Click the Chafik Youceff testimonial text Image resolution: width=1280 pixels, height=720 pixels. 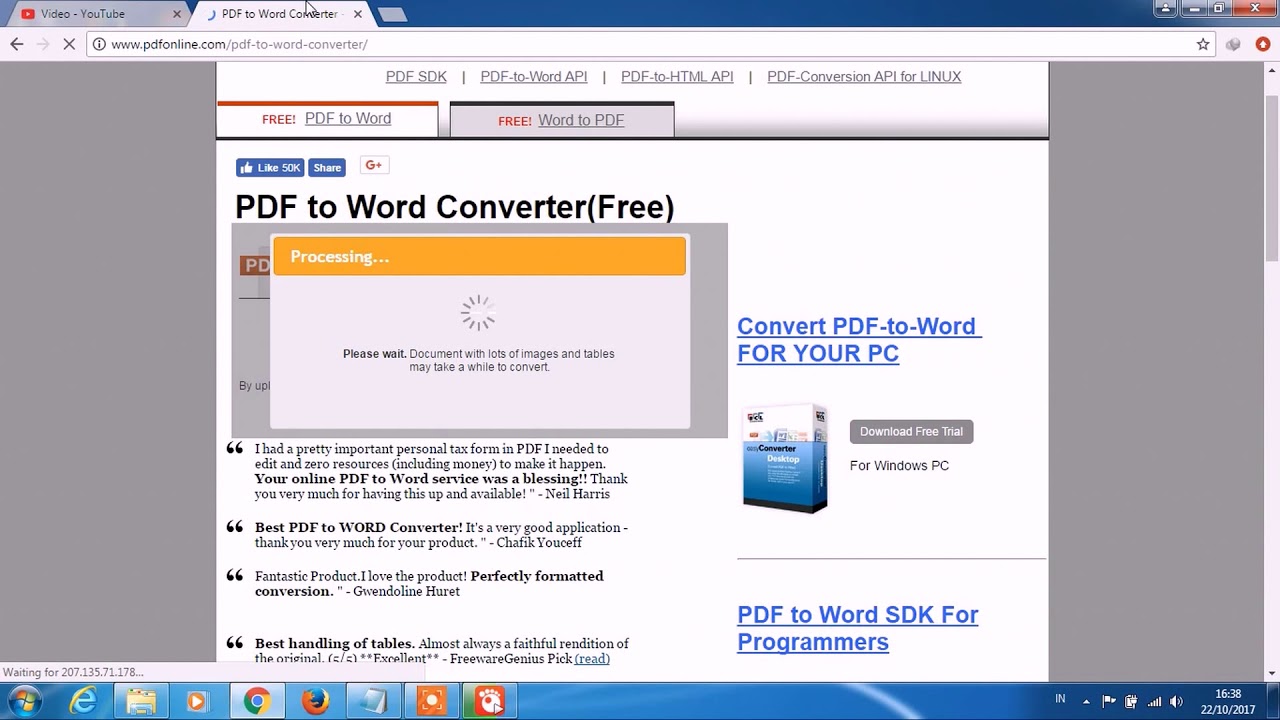(x=441, y=535)
